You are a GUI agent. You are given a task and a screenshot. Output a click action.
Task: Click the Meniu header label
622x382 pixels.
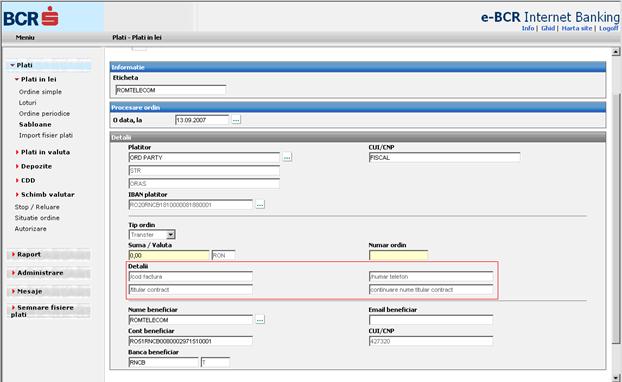25,37
